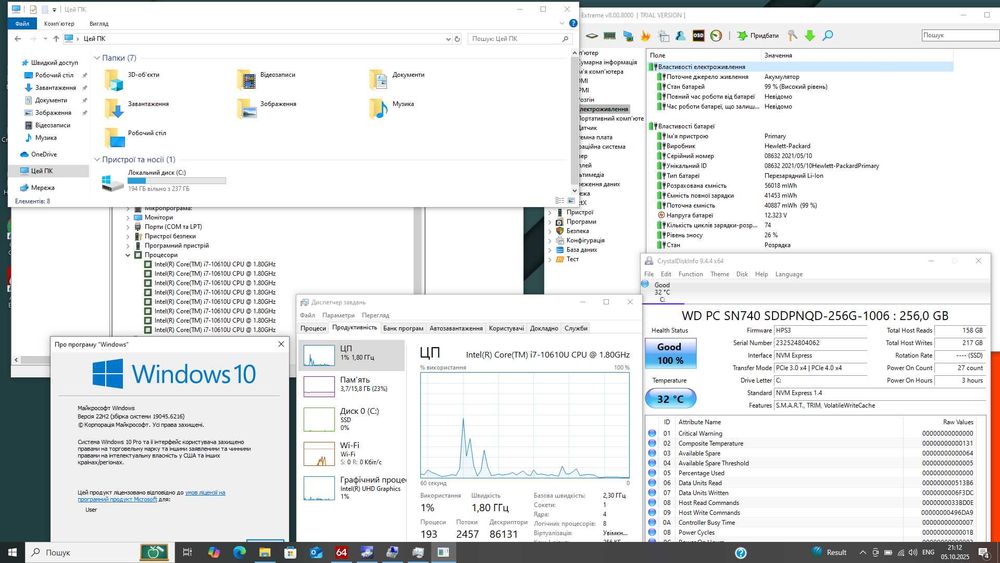This screenshot has height=563, width=1000.
Task: Collapse the Пристрої та носії group
Action: pos(97,159)
